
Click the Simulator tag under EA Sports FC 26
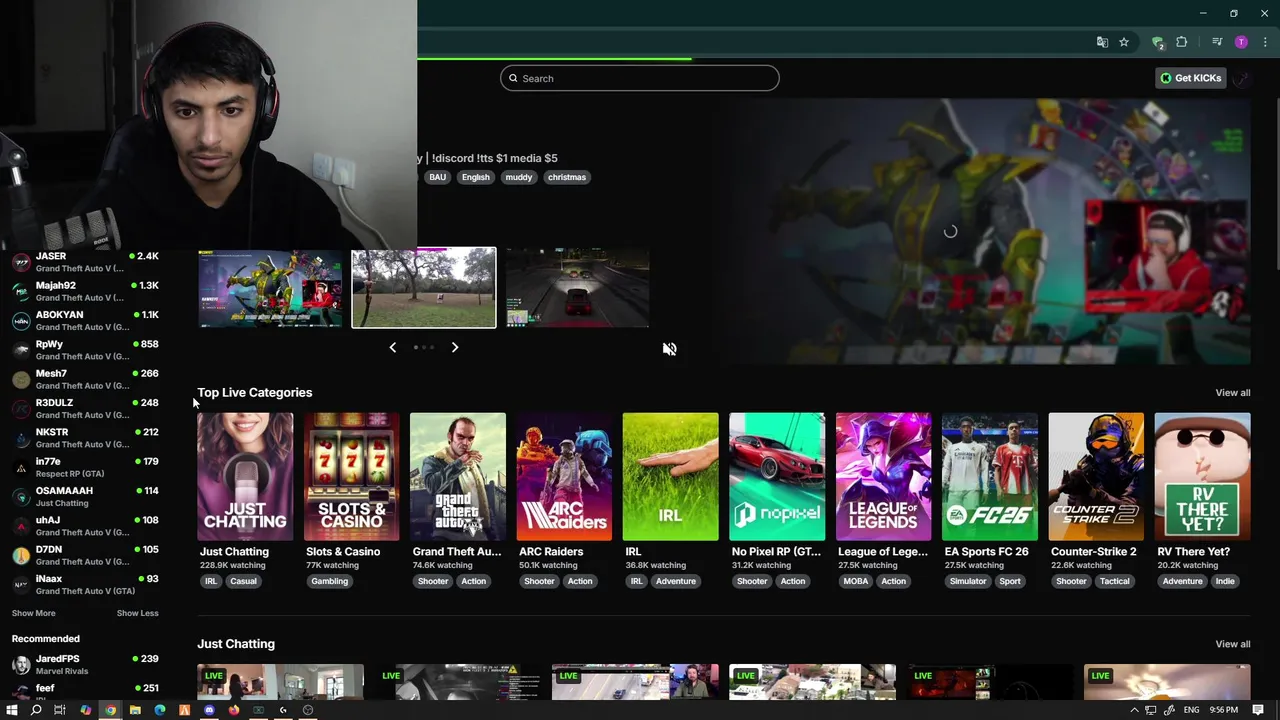click(x=968, y=581)
